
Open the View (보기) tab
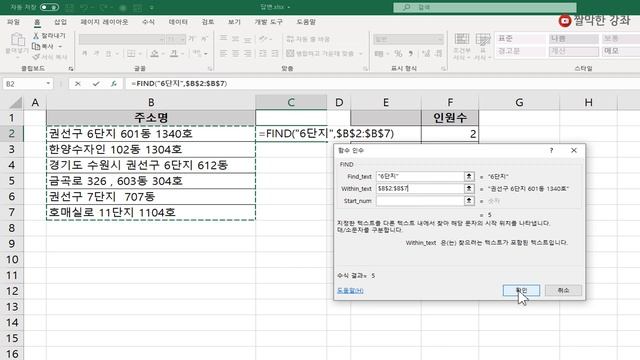pos(234,22)
